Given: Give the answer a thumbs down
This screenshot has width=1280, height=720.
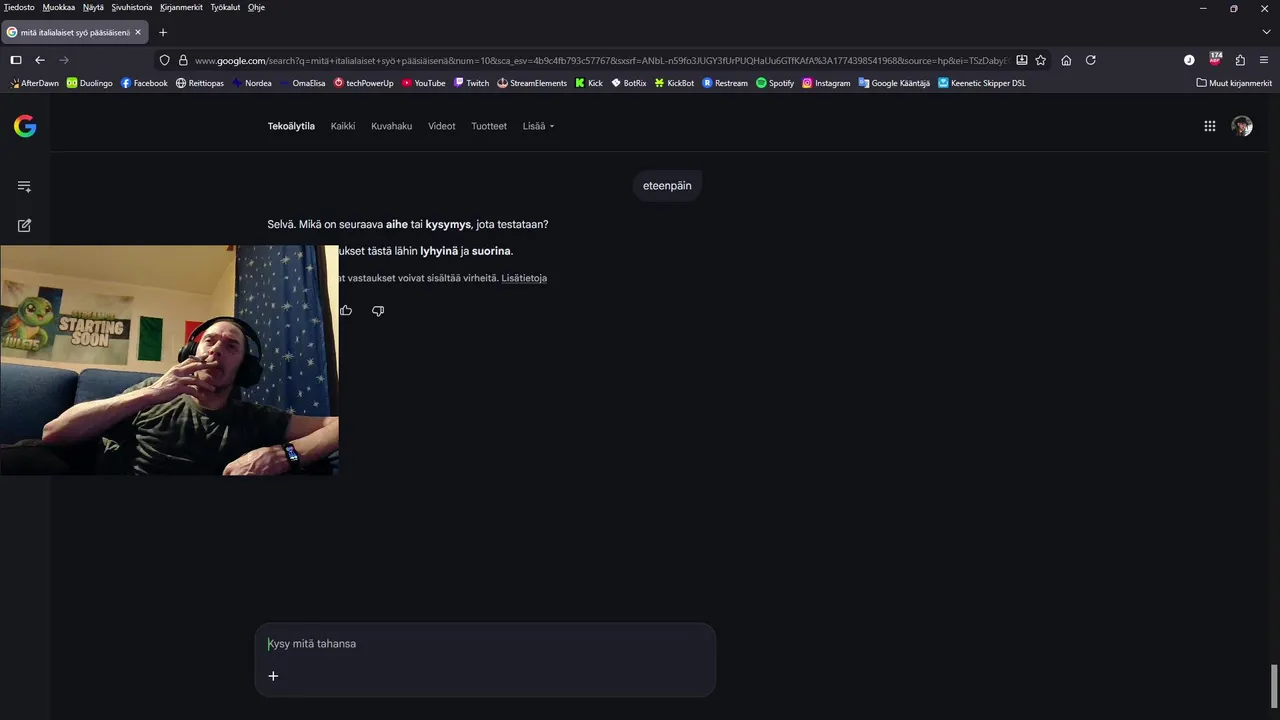Looking at the screenshot, I should point(378,311).
